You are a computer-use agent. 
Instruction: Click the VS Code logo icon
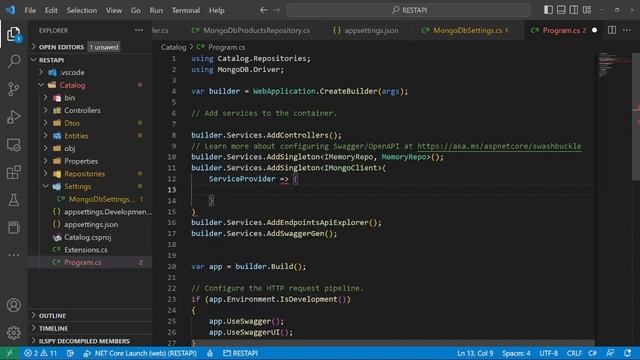click(10, 10)
